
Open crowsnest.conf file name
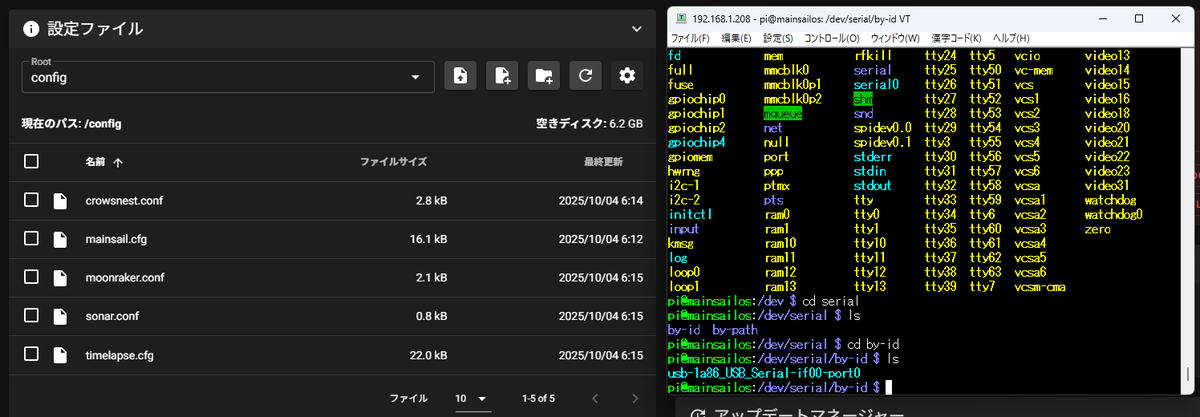124,201
